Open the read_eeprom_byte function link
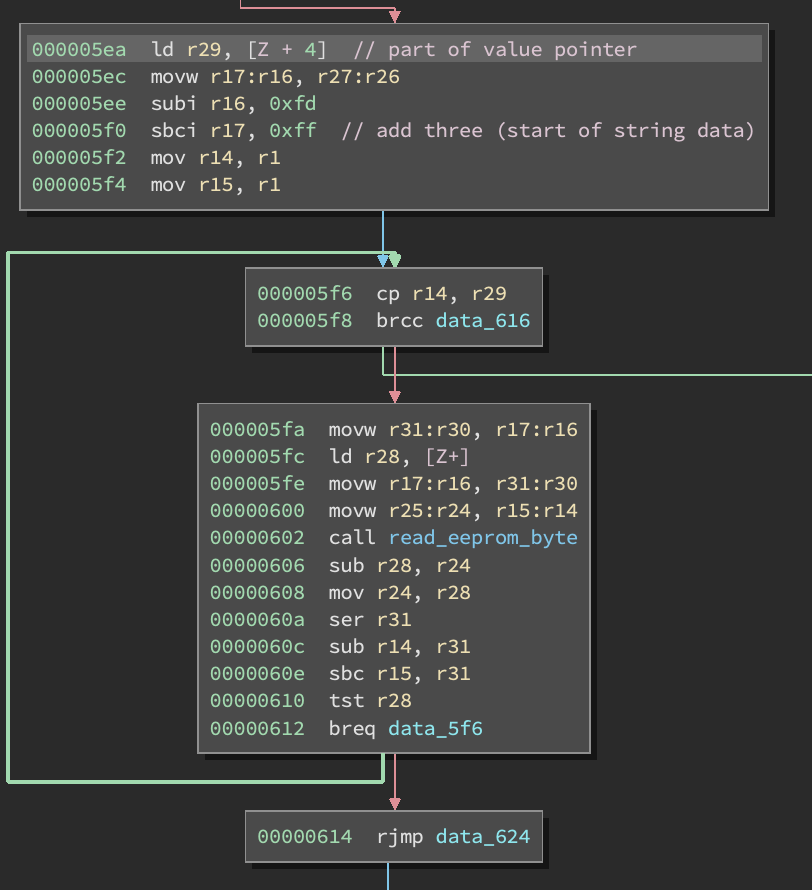Screen dimensions: 812x890 coord(483,538)
